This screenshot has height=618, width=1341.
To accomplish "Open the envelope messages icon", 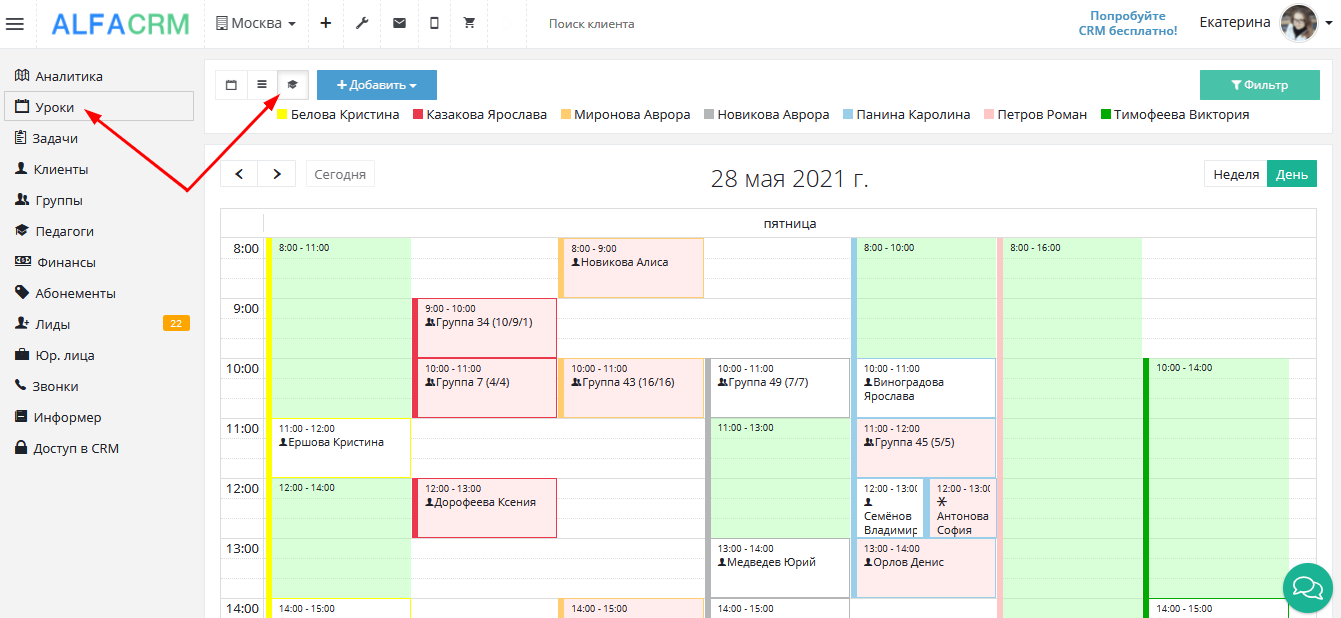I will (x=398, y=22).
